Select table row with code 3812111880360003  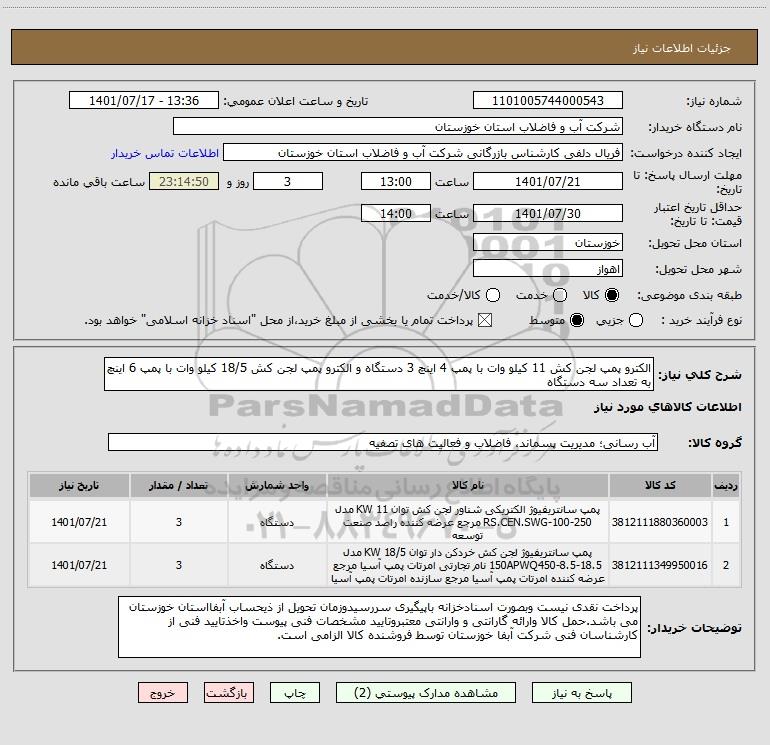coord(385,522)
